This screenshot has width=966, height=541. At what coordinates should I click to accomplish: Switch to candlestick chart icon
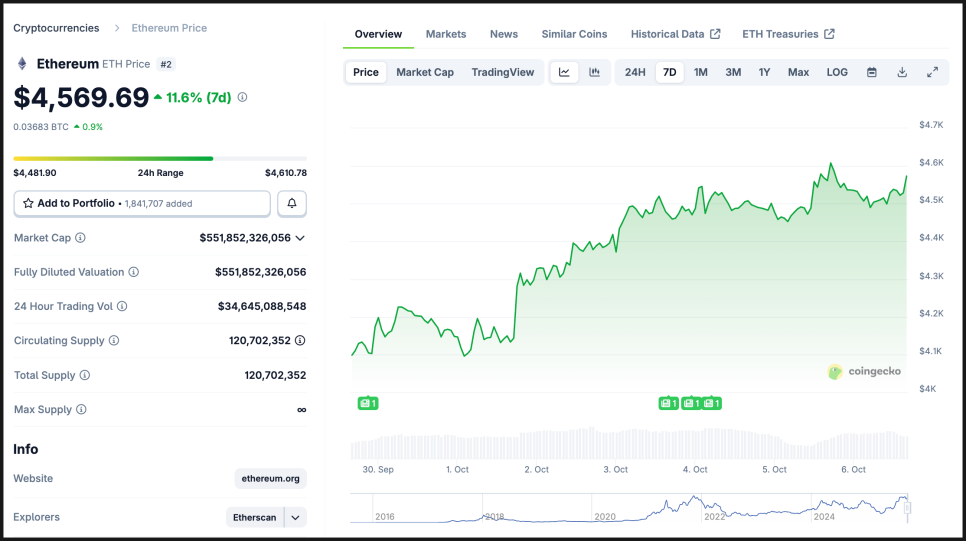point(594,72)
